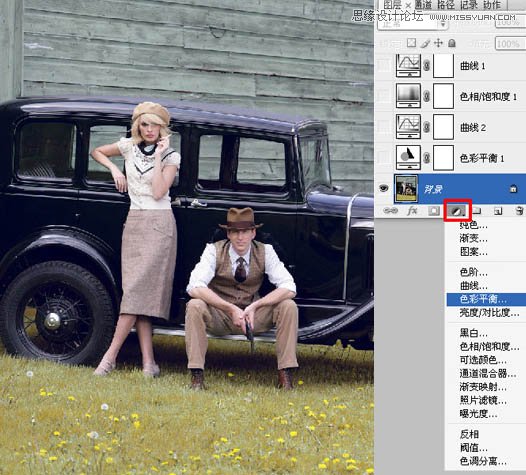Select the 色彩平衡 1 mask thumbnail
This screenshot has height=475, width=526.
pyautogui.click(x=443, y=158)
